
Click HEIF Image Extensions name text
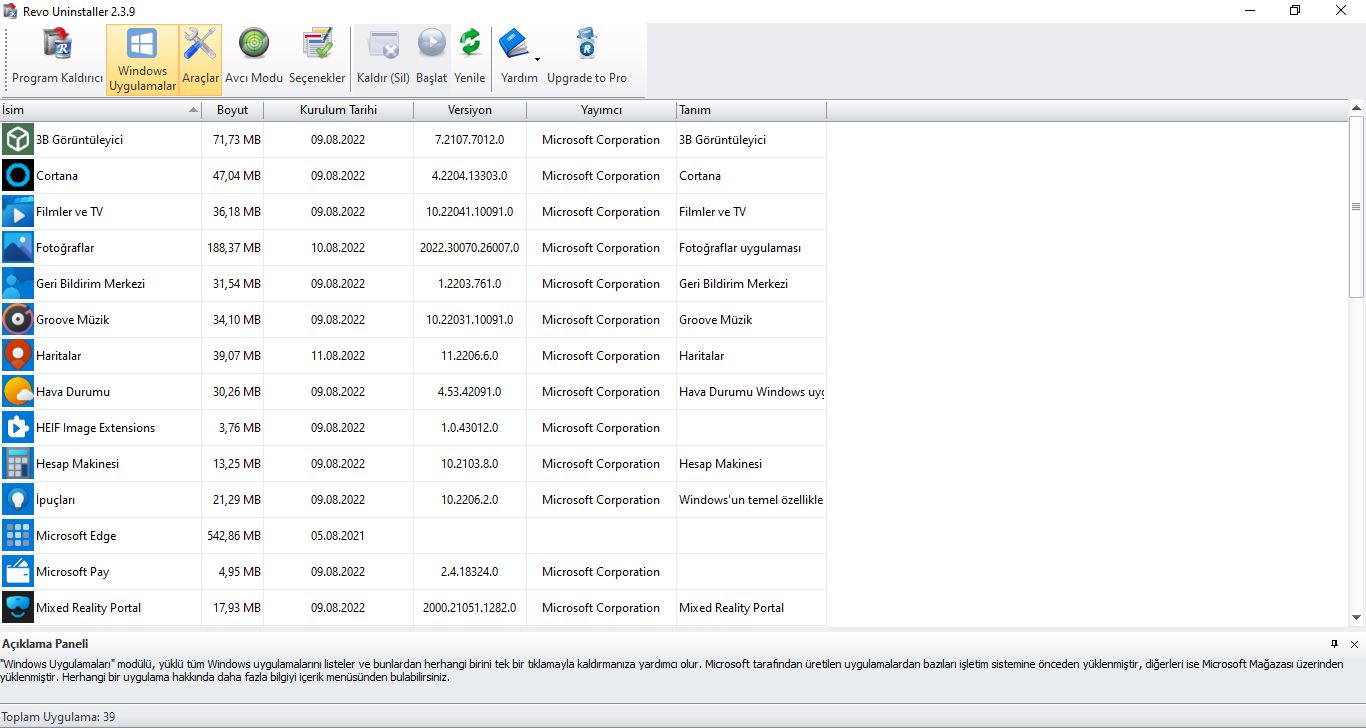tap(96, 428)
